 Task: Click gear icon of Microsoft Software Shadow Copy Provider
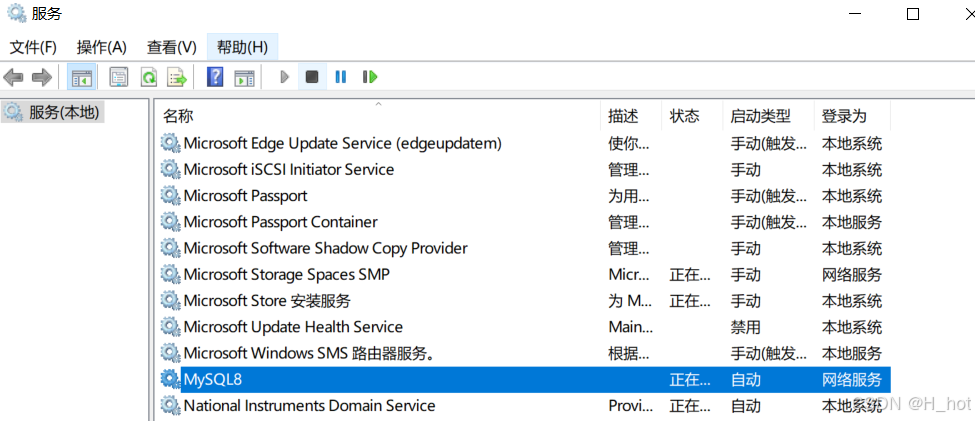(x=169, y=248)
